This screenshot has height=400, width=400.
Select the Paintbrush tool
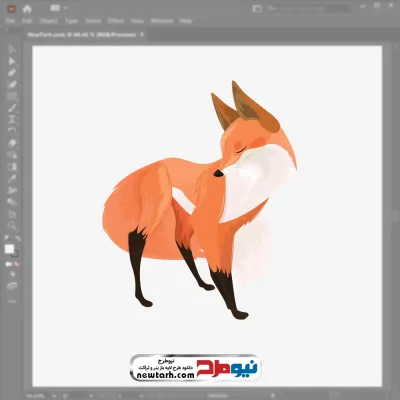click(12, 108)
